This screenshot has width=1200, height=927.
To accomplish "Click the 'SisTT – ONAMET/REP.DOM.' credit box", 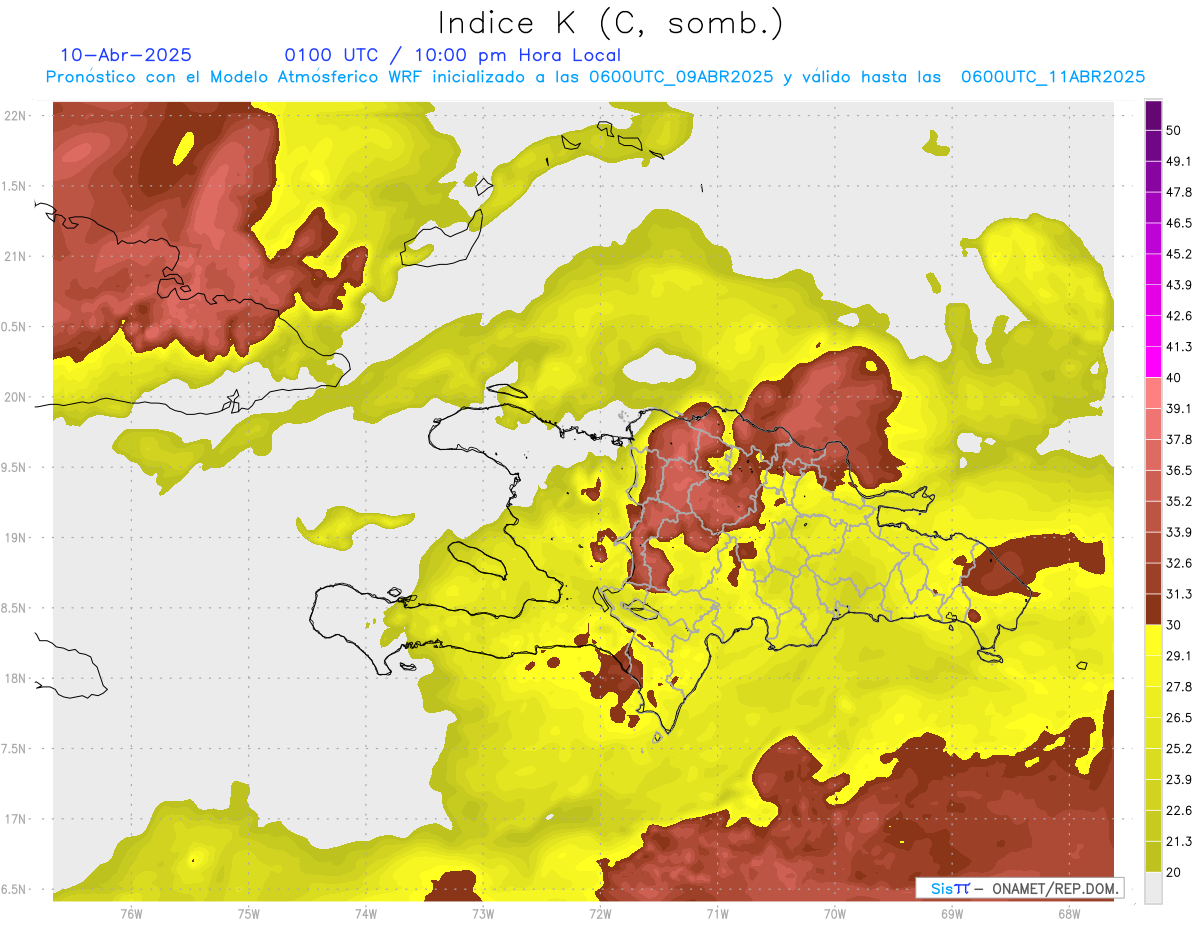I will pyautogui.click(x=1019, y=888).
